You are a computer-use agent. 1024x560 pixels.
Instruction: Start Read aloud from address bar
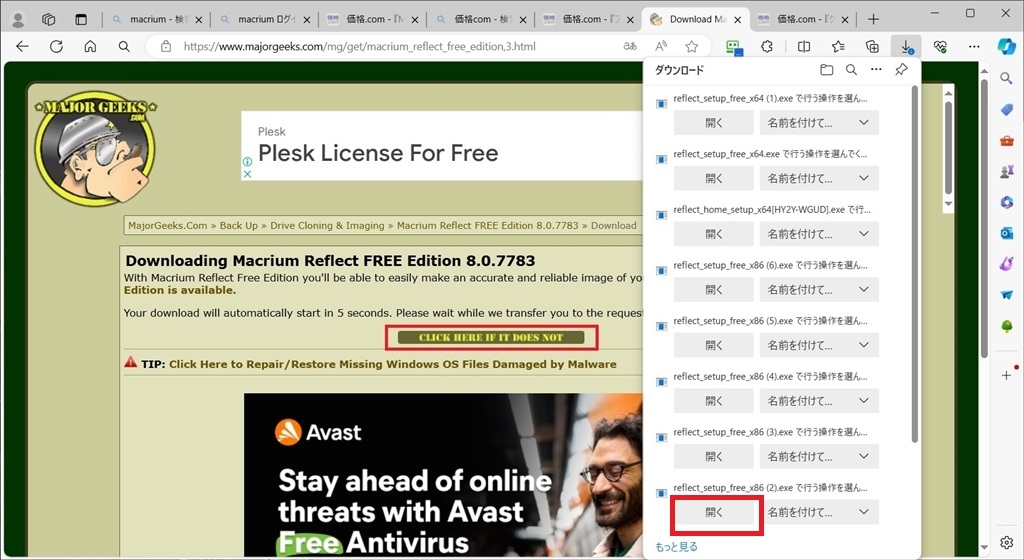click(661, 46)
